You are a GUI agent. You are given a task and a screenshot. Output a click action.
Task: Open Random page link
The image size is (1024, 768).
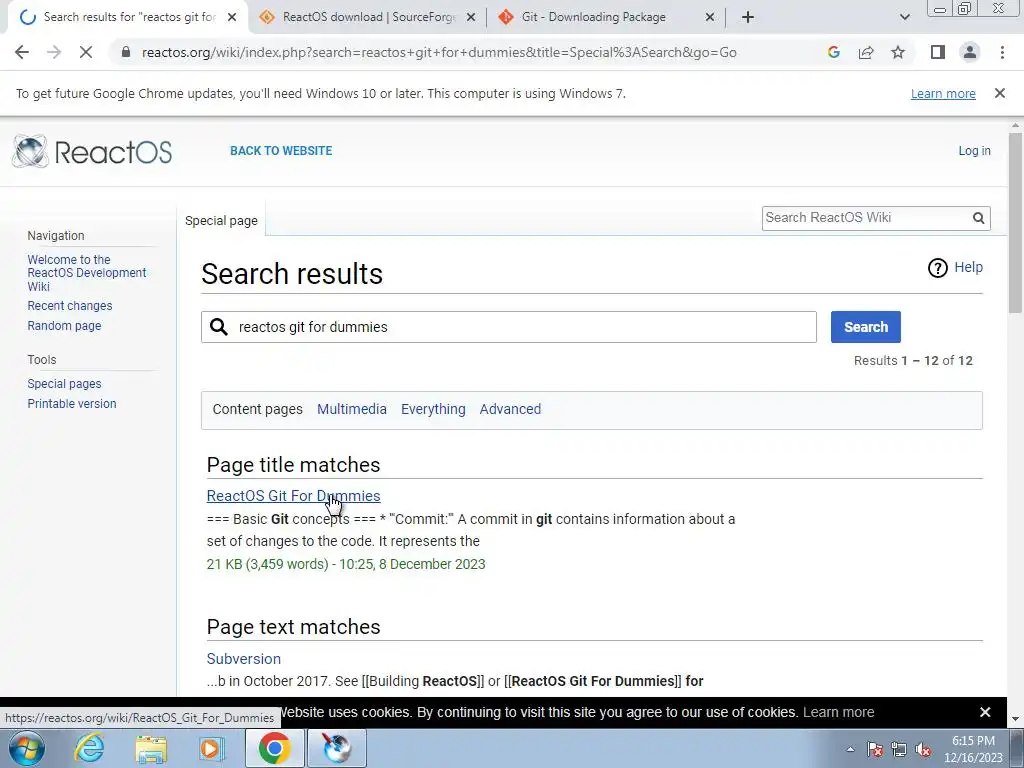click(64, 326)
